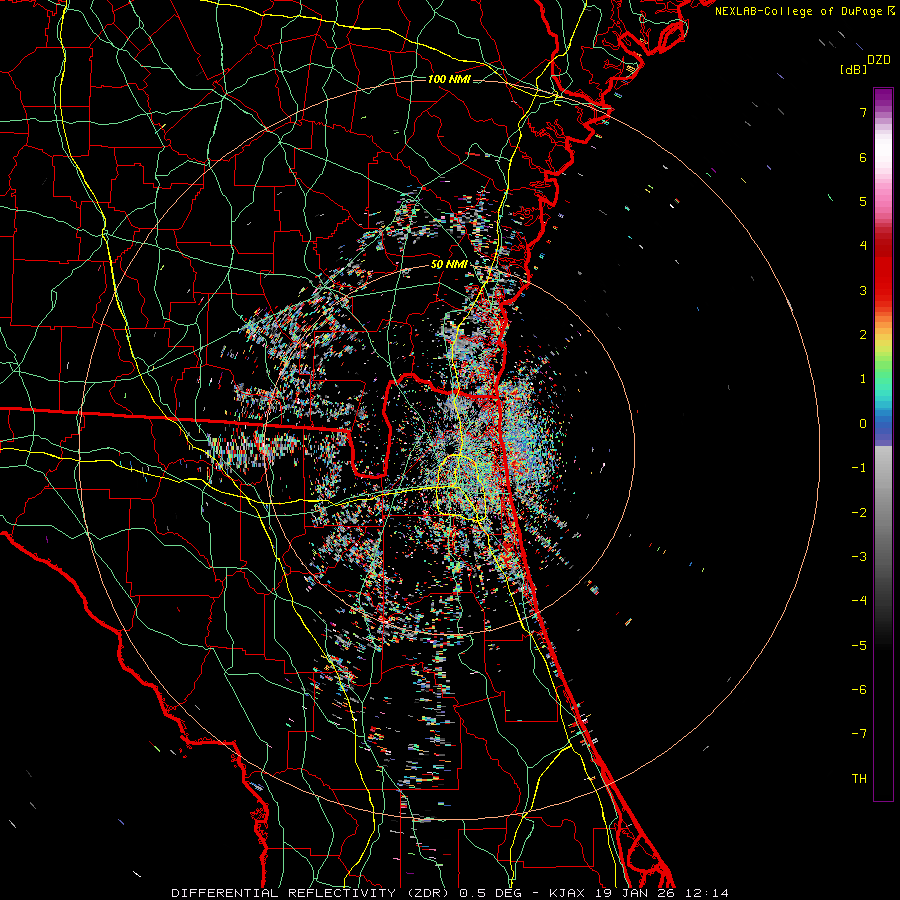Click the 6 dB label on scale

(x=863, y=157)
